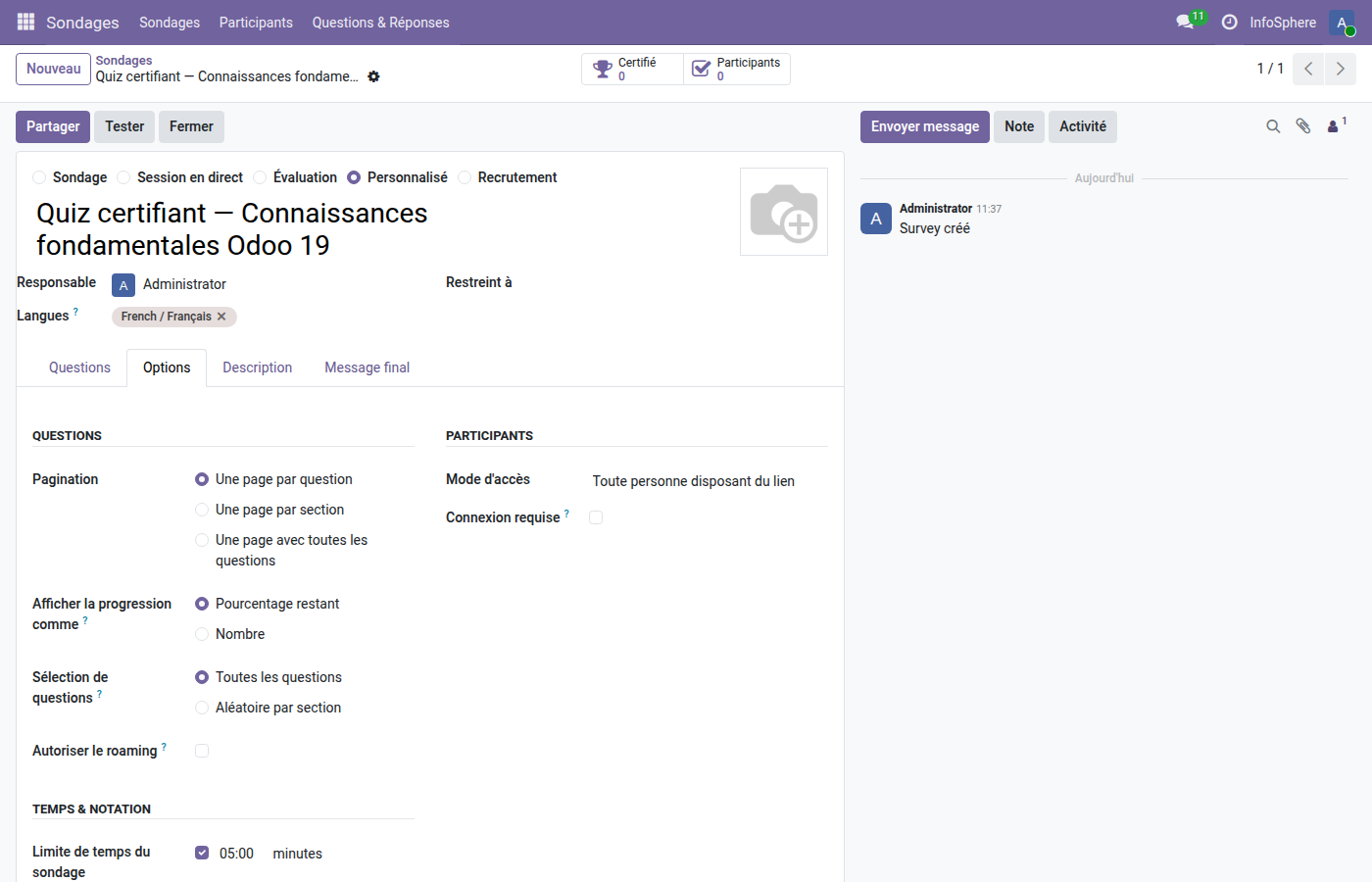Screen dimensions: 1372x882
Task: Switch to the Questions tab
Action: pos(79,367)
